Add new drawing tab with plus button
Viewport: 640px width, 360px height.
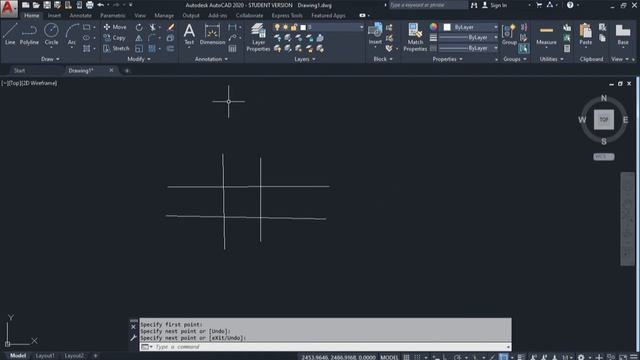pos(127,71)
